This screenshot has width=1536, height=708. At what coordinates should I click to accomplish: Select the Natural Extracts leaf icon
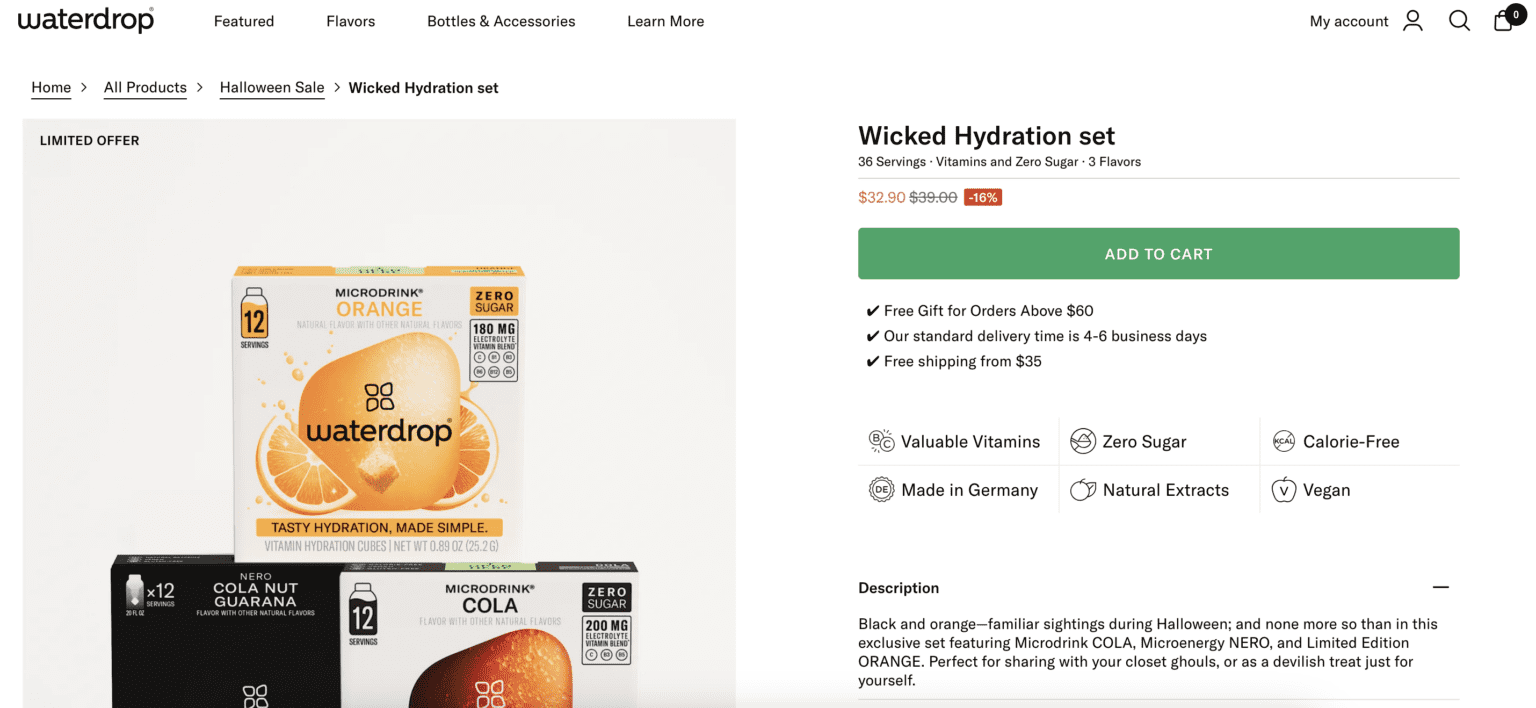click(1083, 490)
